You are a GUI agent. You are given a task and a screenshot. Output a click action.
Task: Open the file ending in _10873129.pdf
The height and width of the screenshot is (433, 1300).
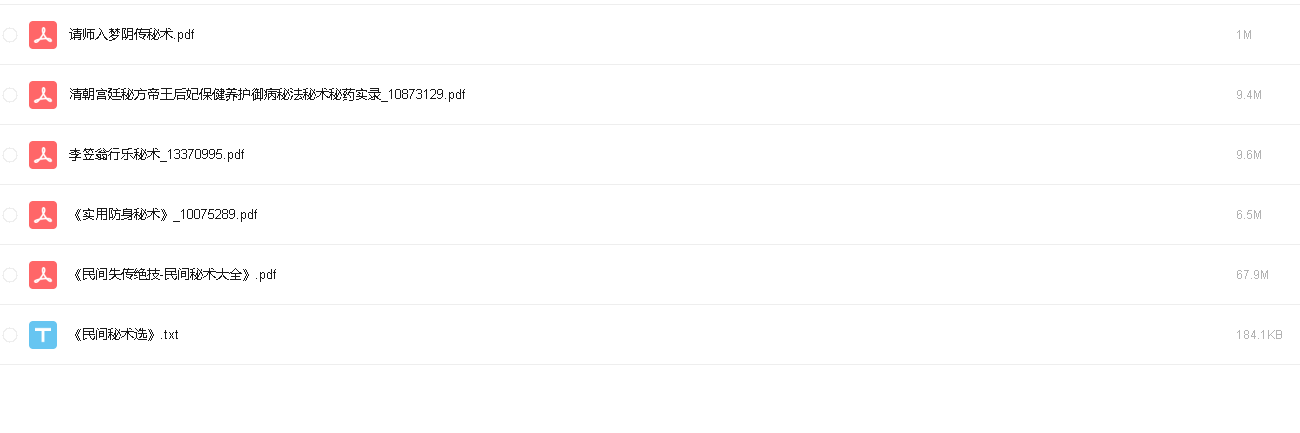(267, 95)
